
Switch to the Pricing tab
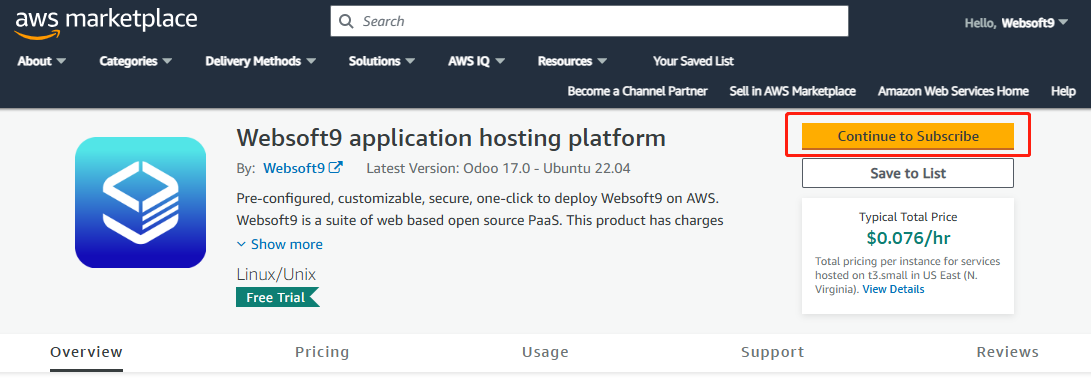tap(322, 352)
